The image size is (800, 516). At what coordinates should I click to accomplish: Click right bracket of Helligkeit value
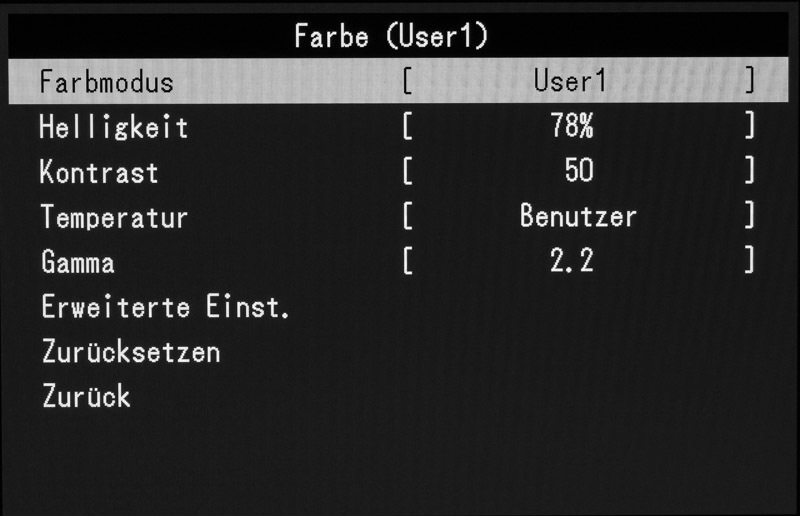click(x=749, y=126)
